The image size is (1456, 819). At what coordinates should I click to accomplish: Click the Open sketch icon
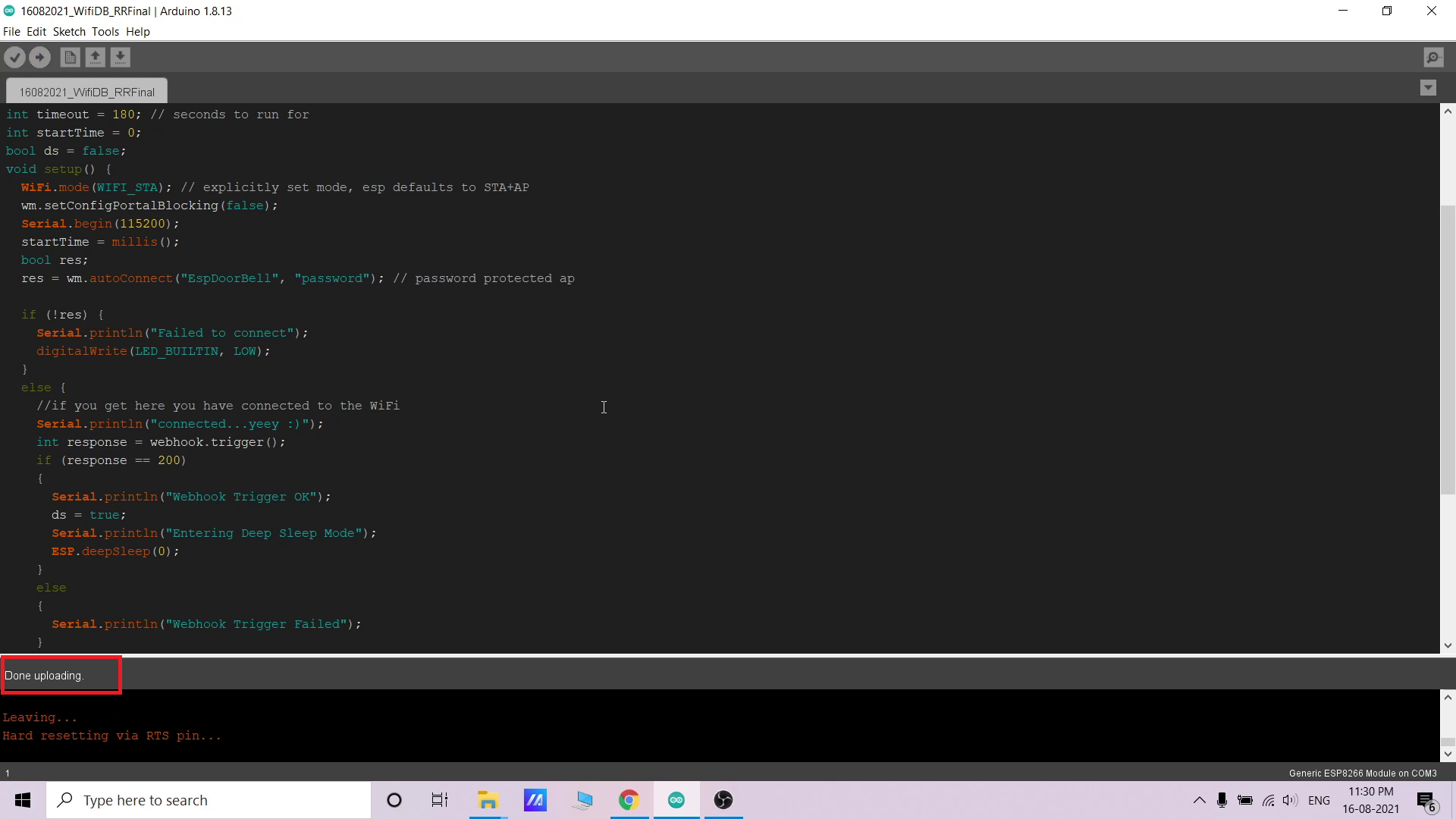94,57
